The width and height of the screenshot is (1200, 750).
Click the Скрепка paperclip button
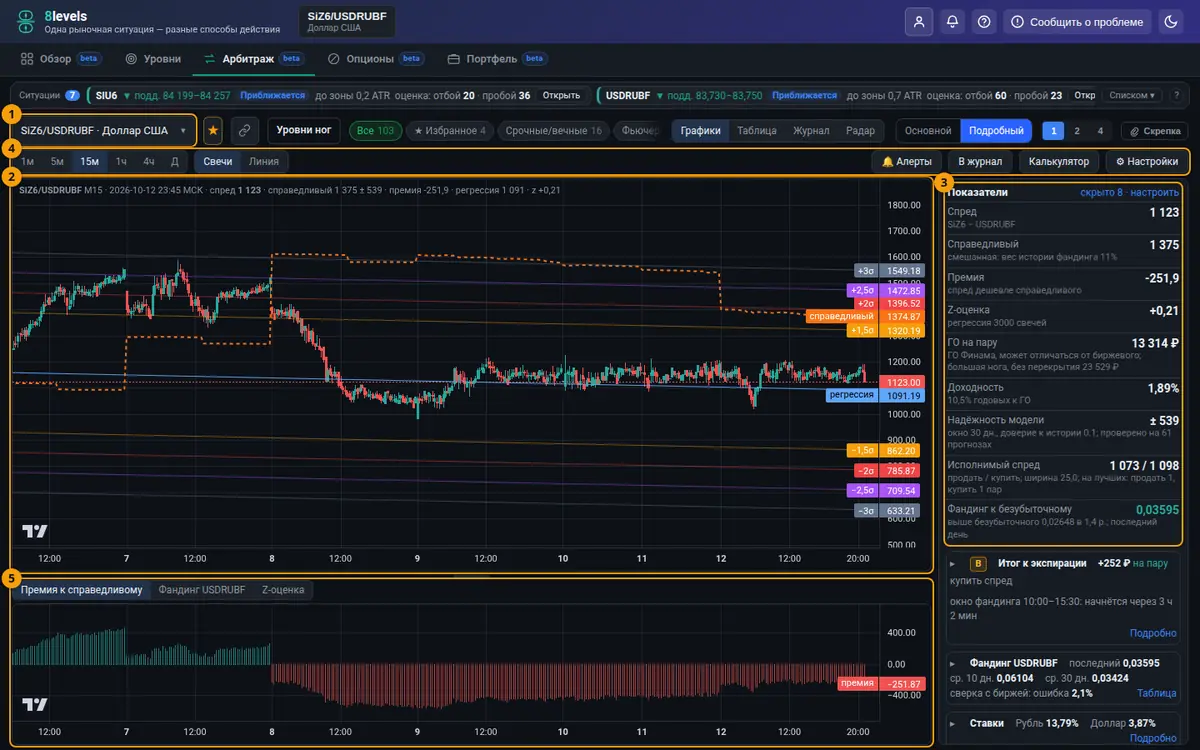(x=1155, y=130)
